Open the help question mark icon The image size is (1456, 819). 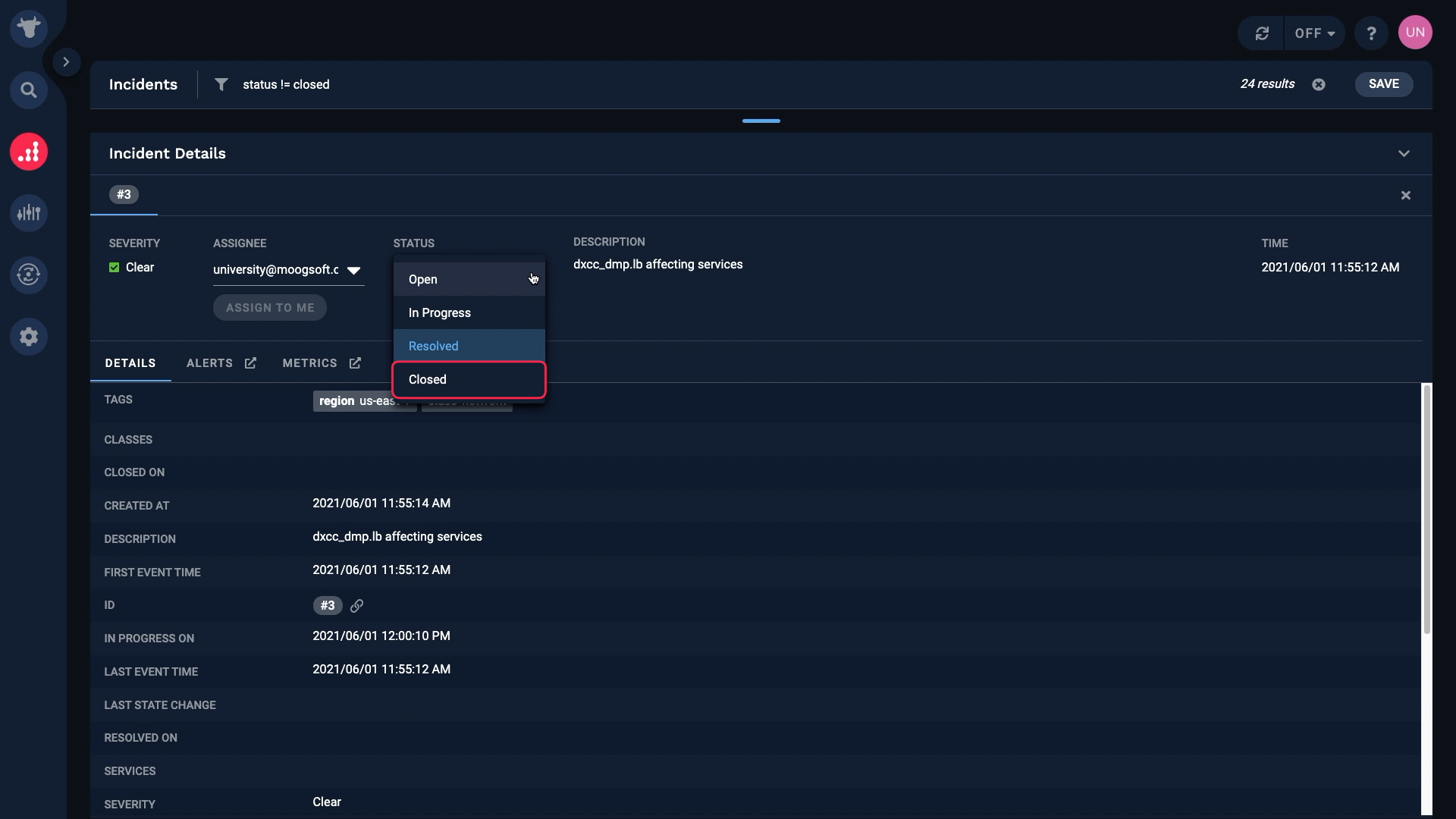click(1371, 33)
